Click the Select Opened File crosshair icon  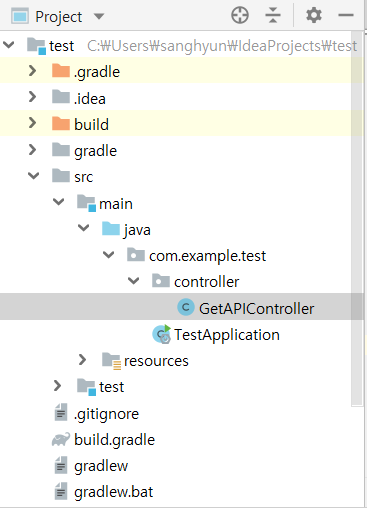(x=240, y=16)
